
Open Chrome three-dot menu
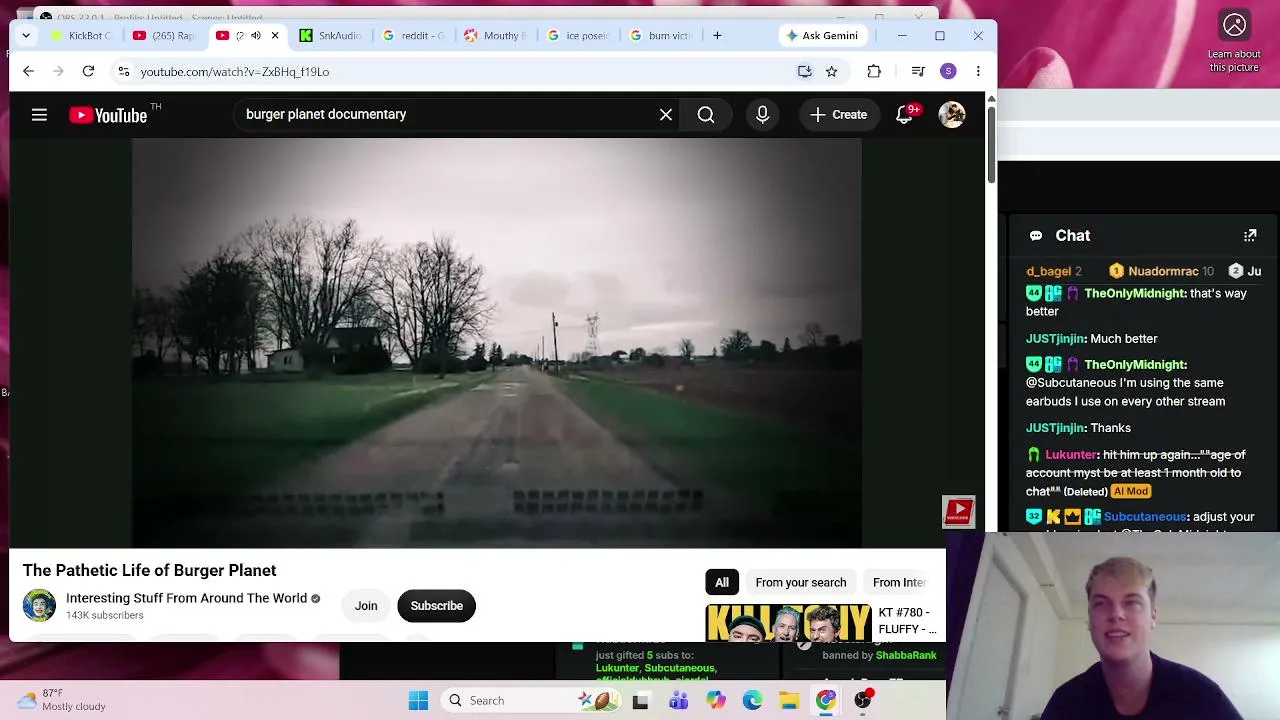(x=978, y=71)
